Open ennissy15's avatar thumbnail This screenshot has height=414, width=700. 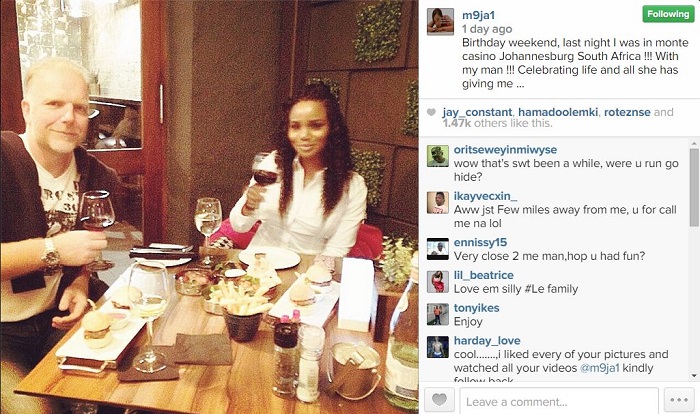click(438, 249)
